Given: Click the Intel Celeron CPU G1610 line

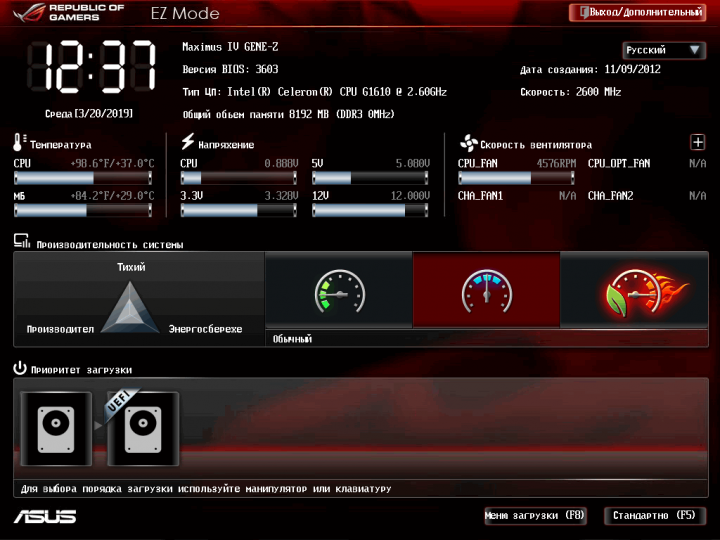Looking at the screenshot, I should [x=315, y=92].
